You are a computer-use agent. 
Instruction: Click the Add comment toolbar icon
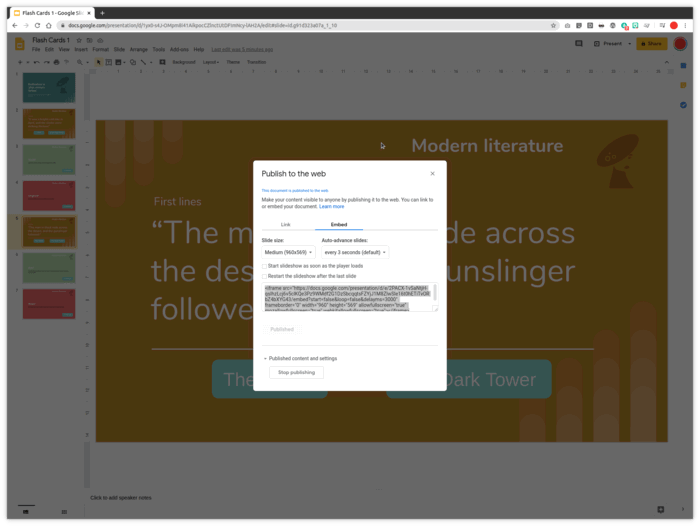click(x=162, y=63)
